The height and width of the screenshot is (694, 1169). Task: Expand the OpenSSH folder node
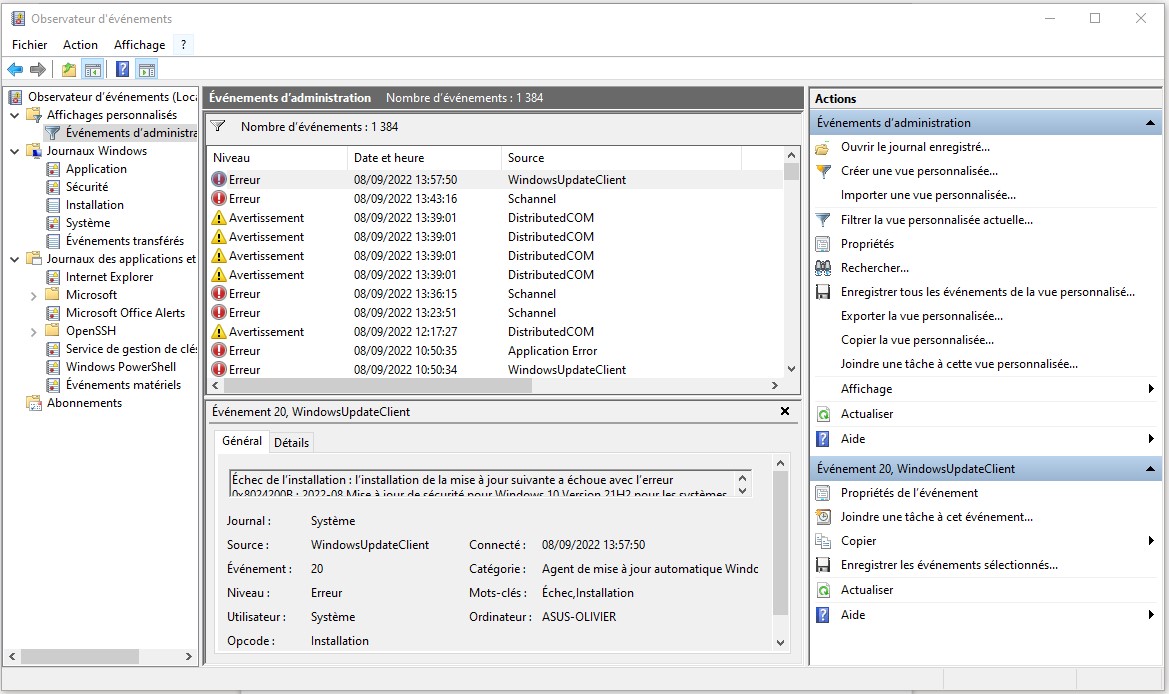(33, 331)
